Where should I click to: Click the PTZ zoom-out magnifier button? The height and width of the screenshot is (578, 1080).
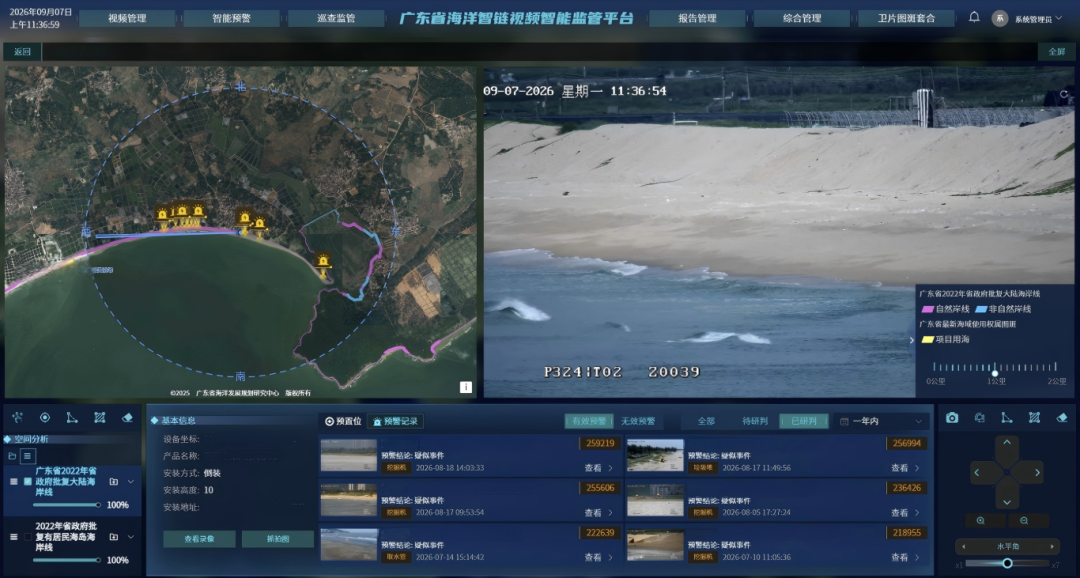1024,521
